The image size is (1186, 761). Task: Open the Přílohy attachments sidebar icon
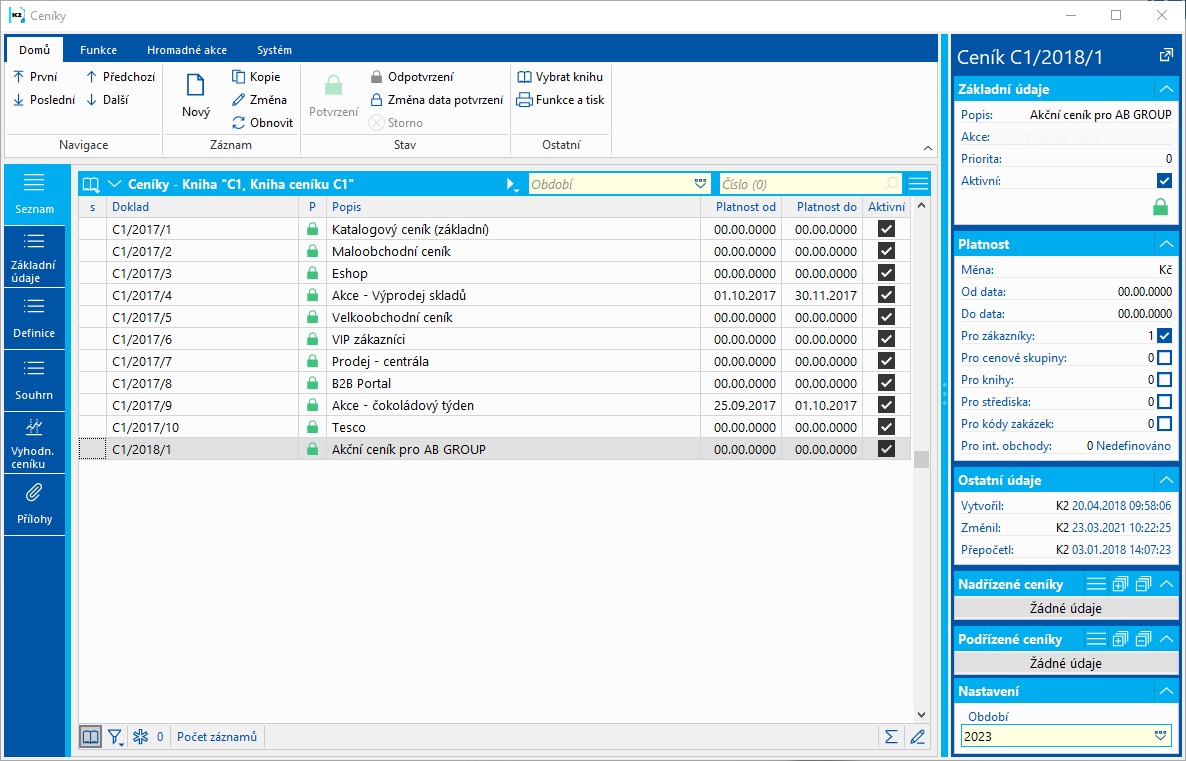pos(34,492)
